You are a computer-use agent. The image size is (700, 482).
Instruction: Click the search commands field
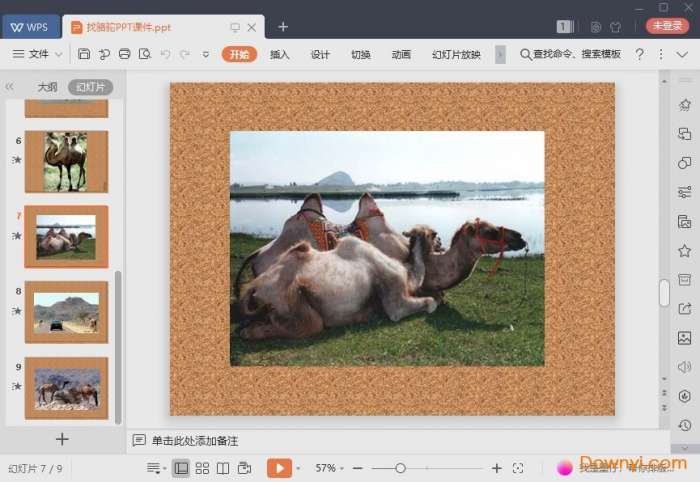click(571, 54)
